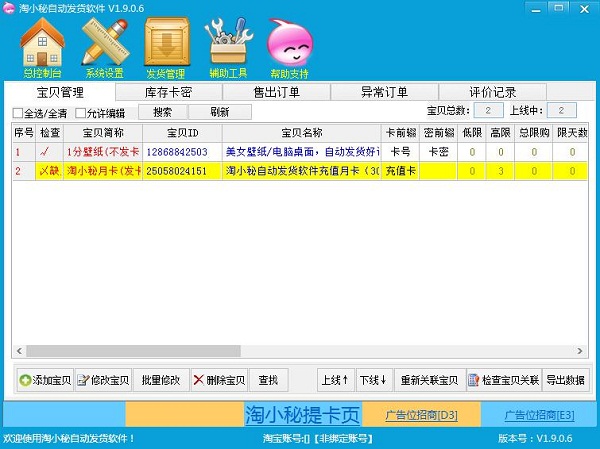Image resolution: width=600 pixels, height=449 pixels.
Task: Click 总限购 column header
Action: coord(534,133)
